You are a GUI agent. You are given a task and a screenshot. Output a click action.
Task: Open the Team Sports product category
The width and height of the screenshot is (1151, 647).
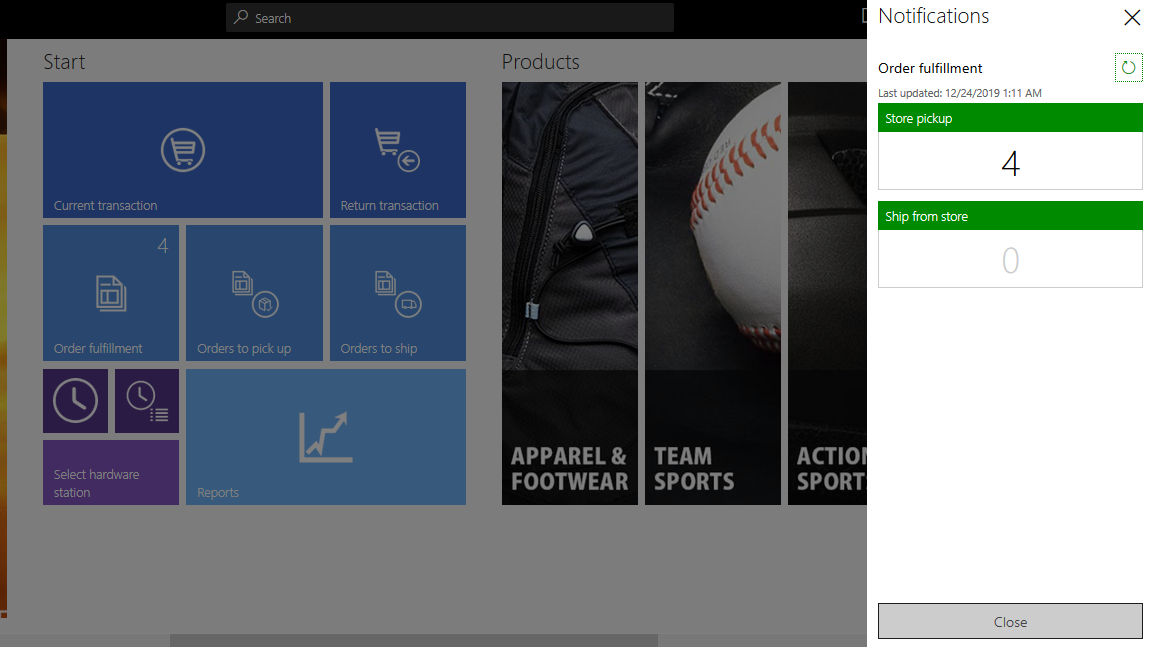point(713,293)
